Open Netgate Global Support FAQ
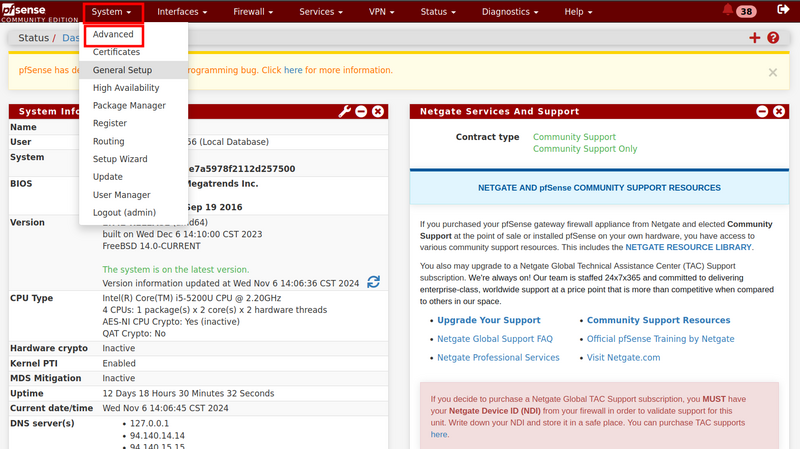This screenshot has height=449, width=800. click(494, 339)
